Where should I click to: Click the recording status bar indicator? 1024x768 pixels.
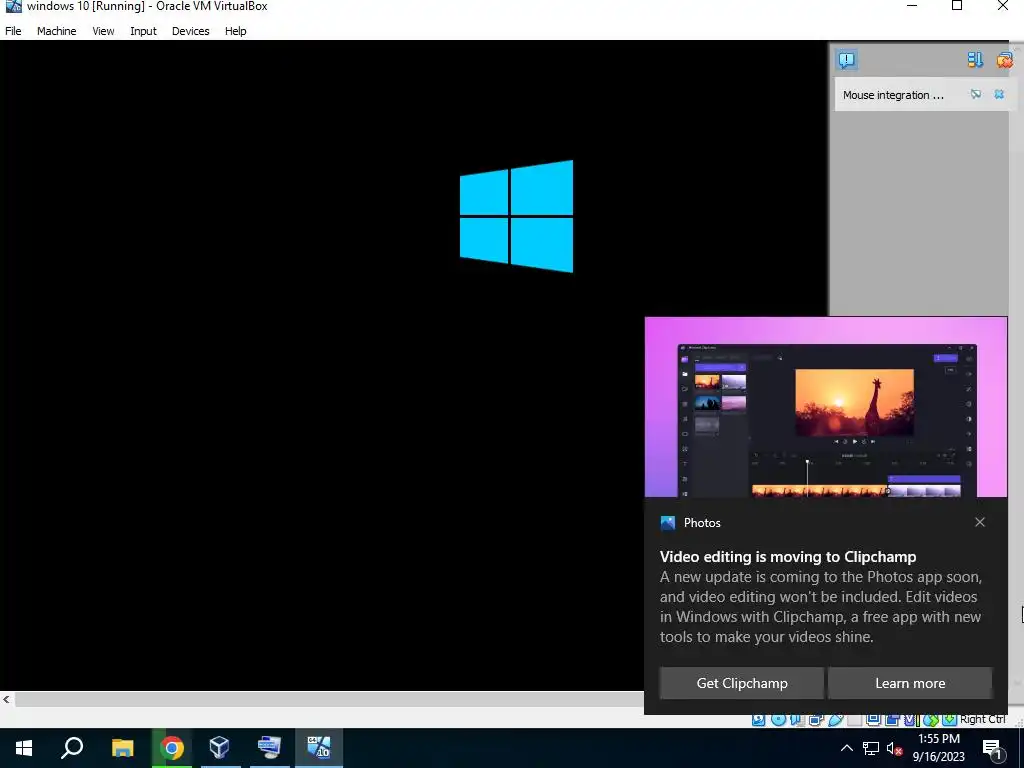pyautogui.click(x=893, y=720)
